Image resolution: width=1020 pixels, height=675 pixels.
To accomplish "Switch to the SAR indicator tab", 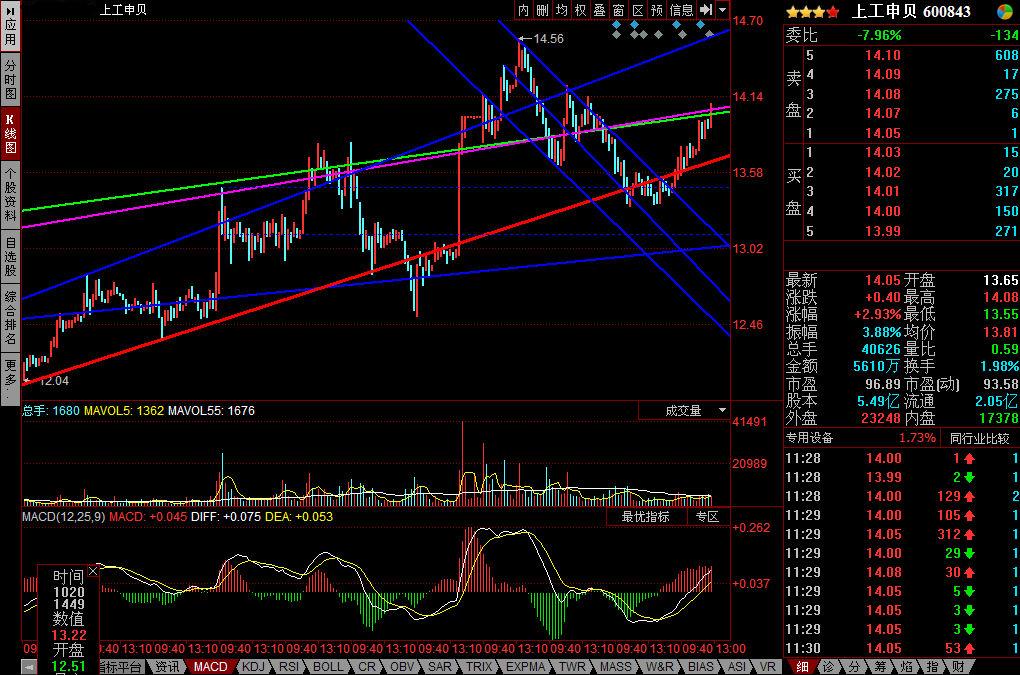I will coord(440,667).
